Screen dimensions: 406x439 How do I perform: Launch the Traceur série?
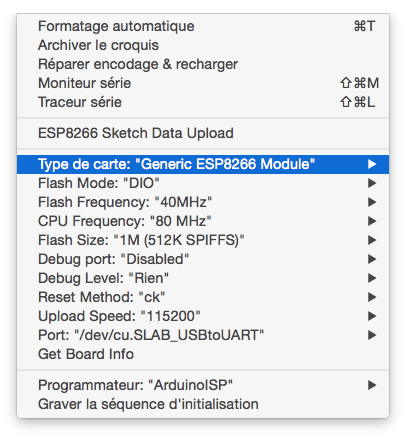[203, 102]
